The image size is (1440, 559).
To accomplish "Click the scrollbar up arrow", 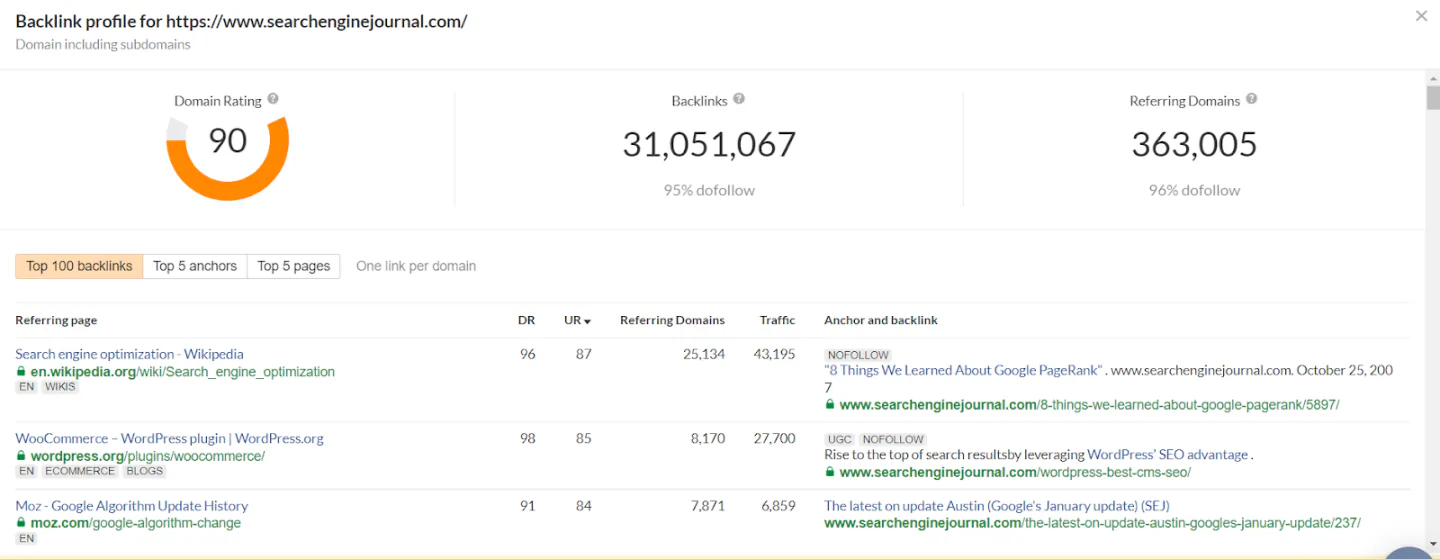I will click(1432, 78).
